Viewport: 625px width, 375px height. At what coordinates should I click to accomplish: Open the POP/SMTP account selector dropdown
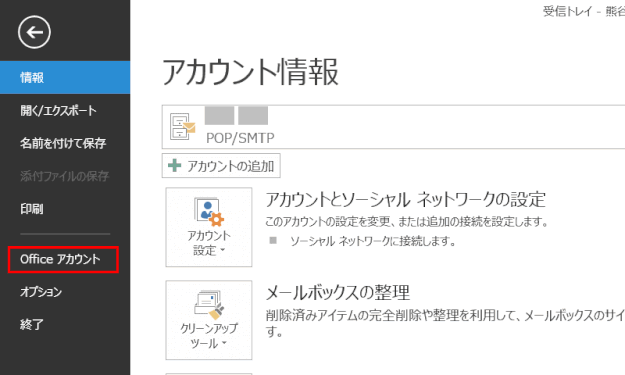pyautogui.click(x=393, y=127)
